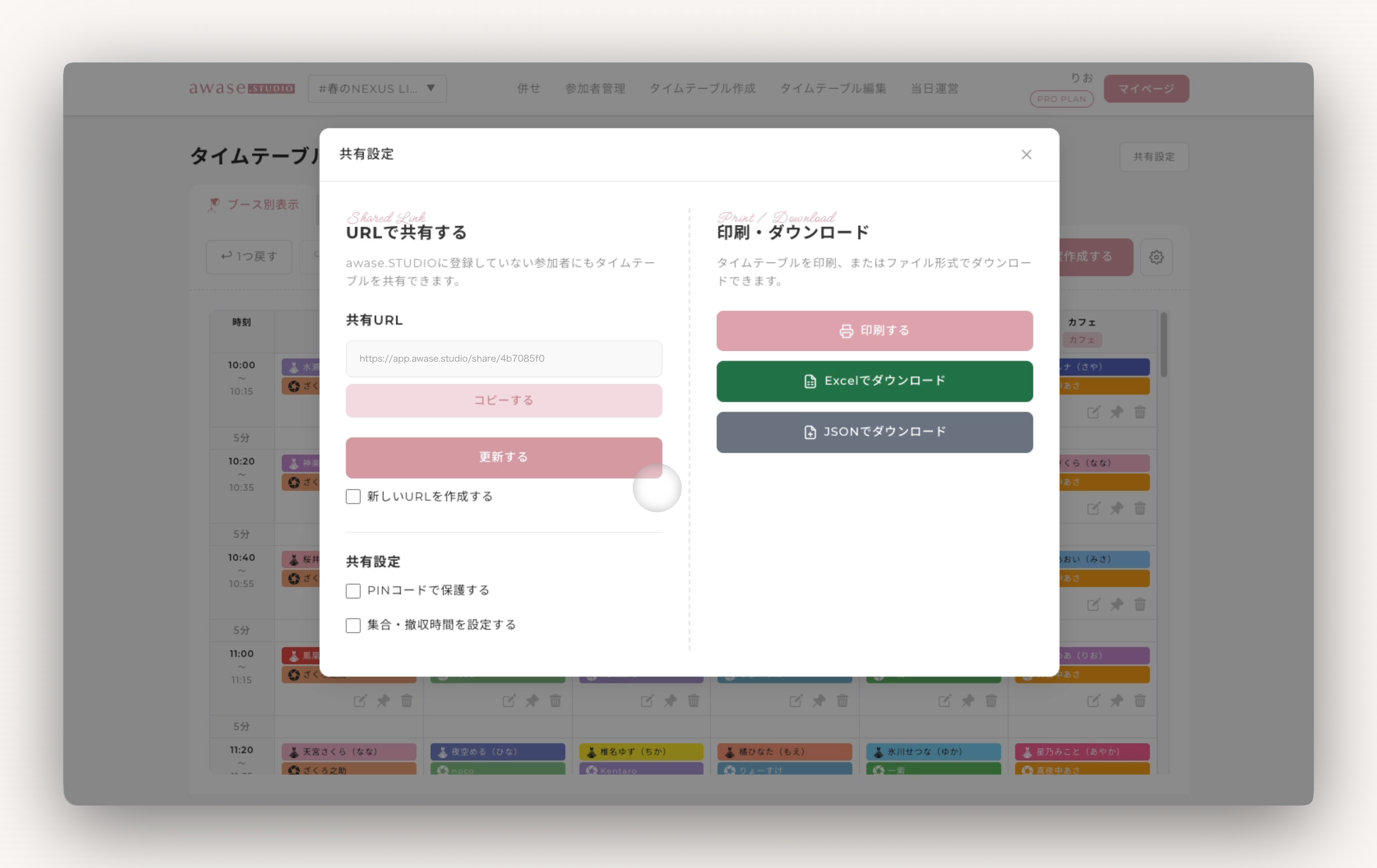Select the pencil edit icon on the カフェ booth card
Viewport: 1377px width, 868px height.
[1093, 412]
